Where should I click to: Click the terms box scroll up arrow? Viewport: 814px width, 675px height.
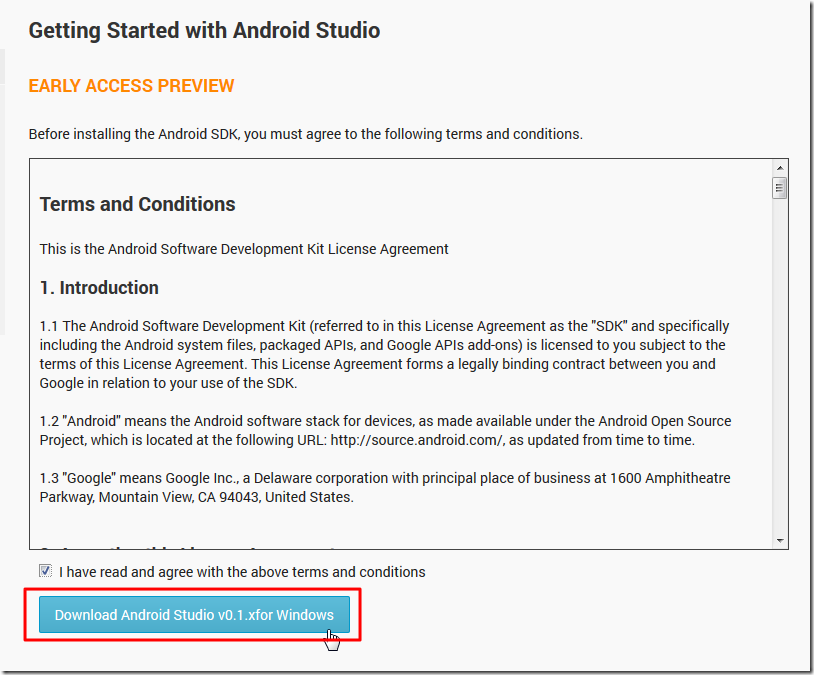pos(779,168)
